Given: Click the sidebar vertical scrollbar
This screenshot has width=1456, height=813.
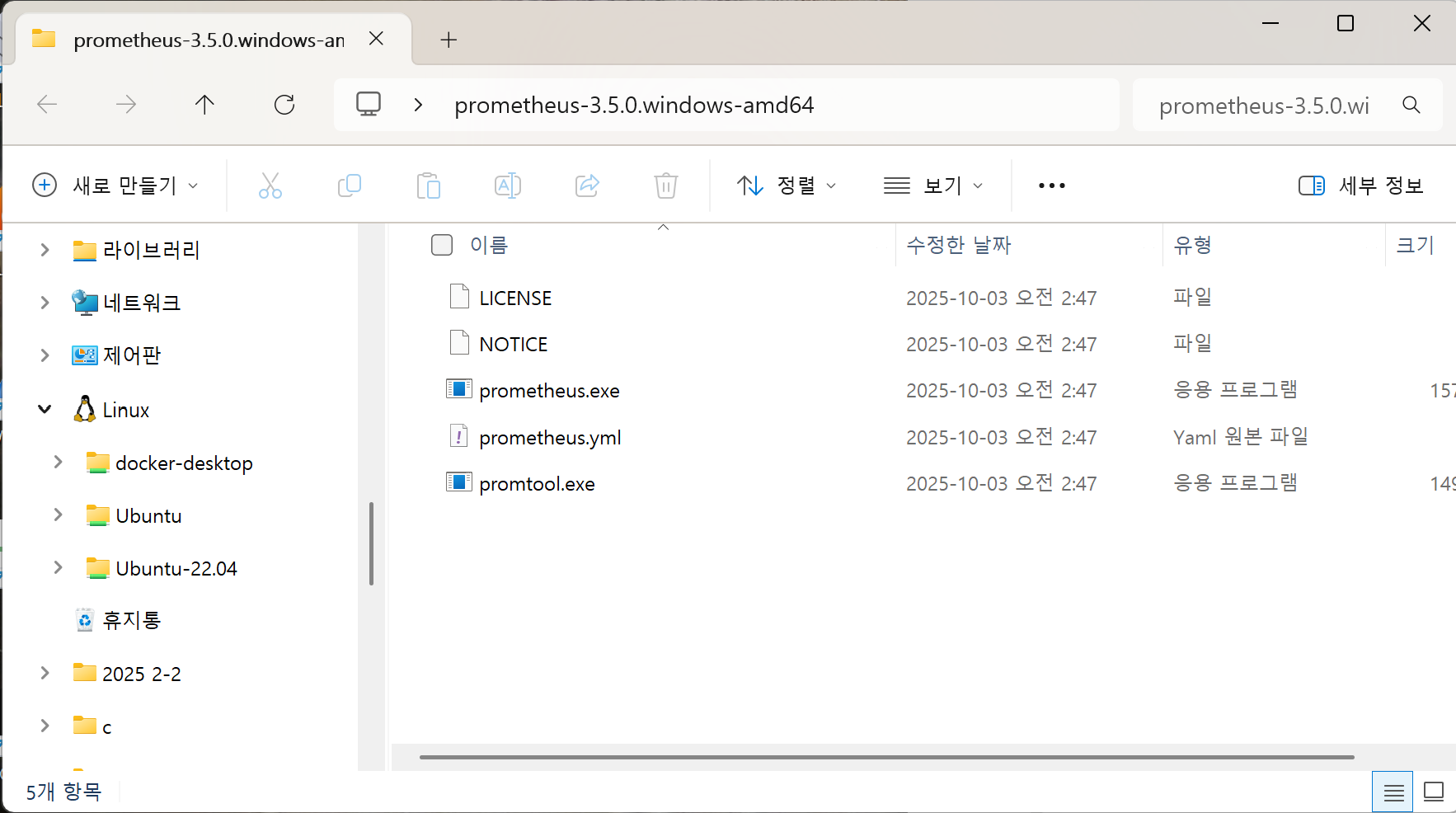Looking at the screenshot, I should point(372,543).
